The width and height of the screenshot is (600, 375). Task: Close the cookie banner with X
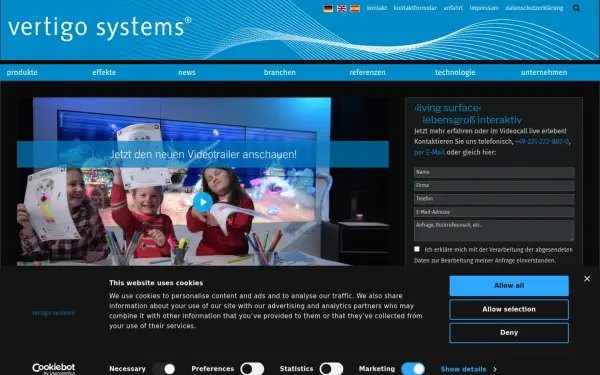[587, 279]
